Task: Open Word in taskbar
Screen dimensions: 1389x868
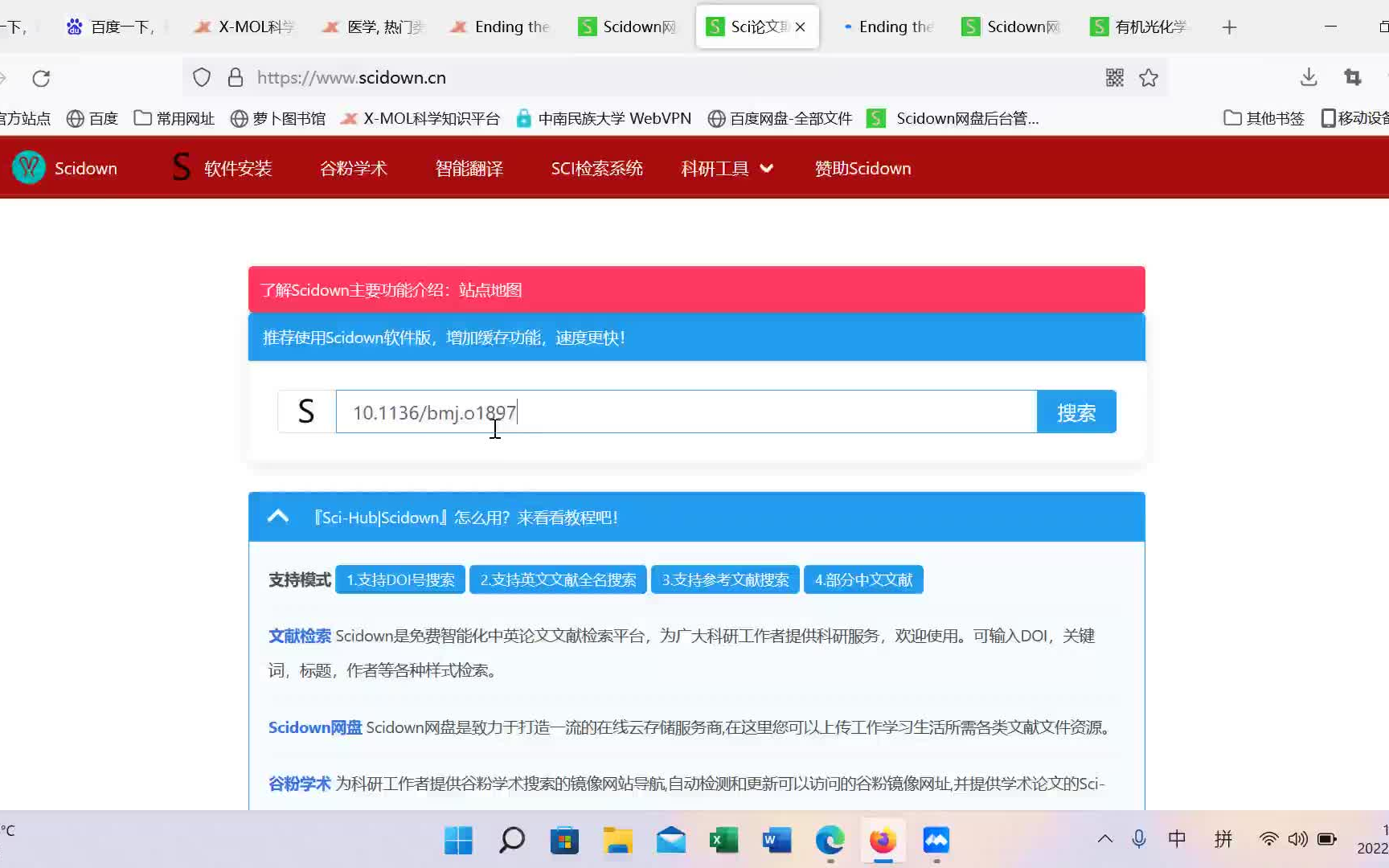Action: [776, 841]
